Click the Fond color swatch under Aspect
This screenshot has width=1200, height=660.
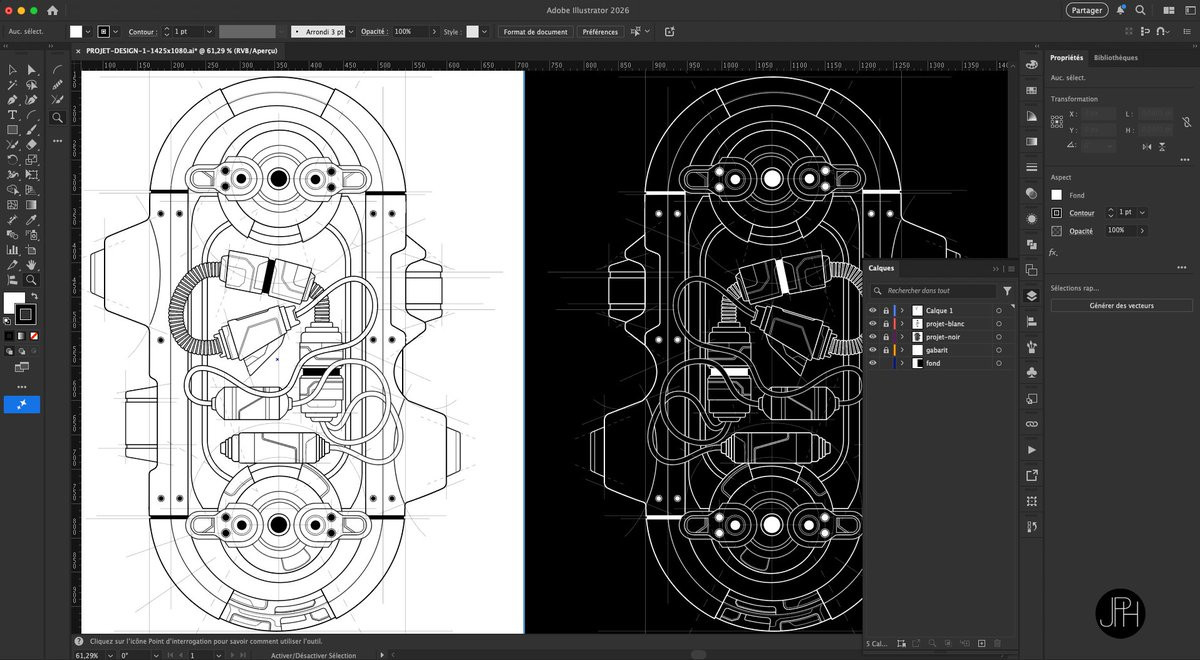[1057, 195]
